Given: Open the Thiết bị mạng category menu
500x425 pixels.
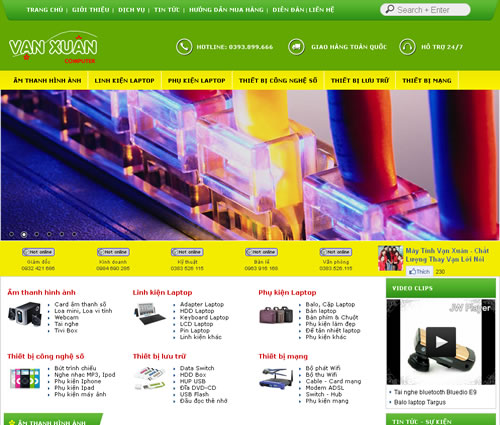Looking at the screenshot, I should click(x=427, y=80).
